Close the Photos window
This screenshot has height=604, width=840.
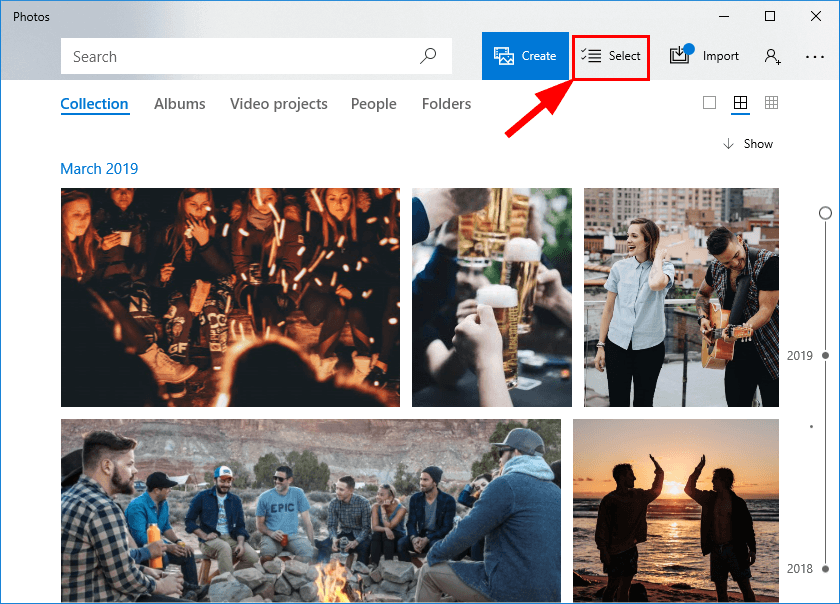[x=815, y=16]
